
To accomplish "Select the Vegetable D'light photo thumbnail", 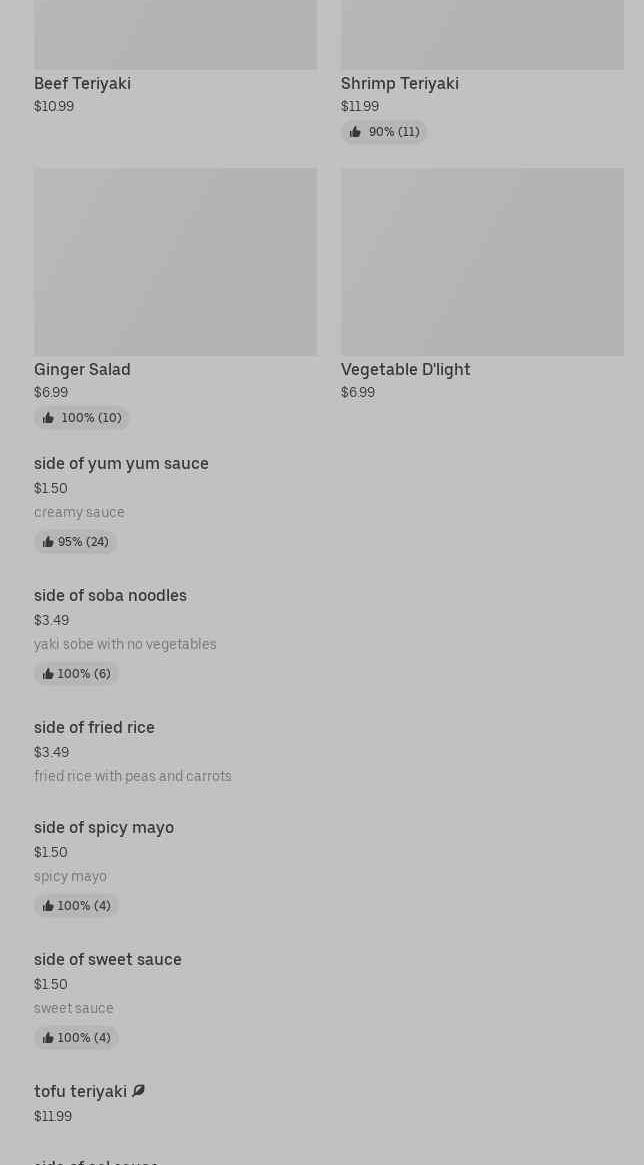I will 482,261.
